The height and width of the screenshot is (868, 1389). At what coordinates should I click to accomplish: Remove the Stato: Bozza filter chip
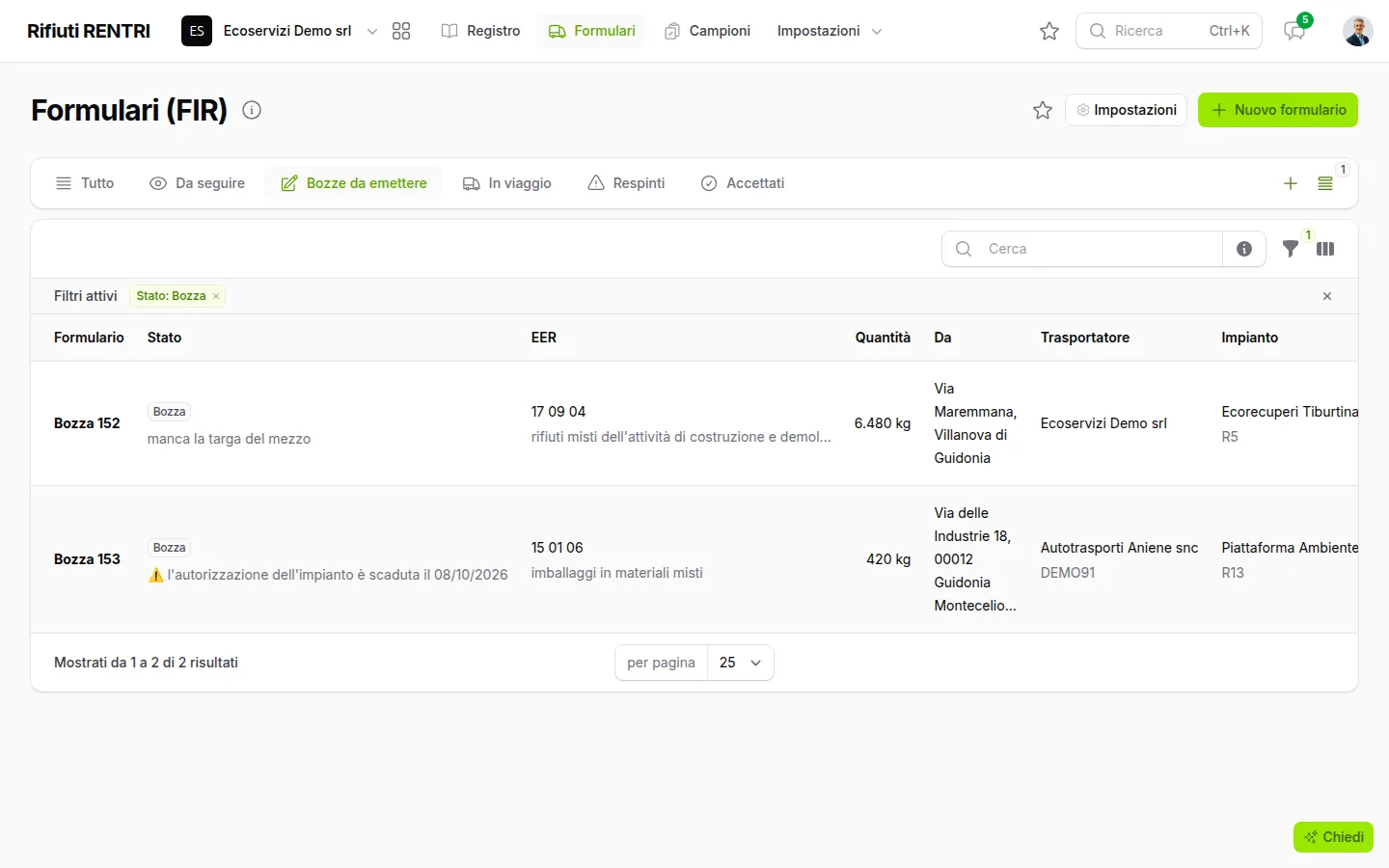click(216, 296)
